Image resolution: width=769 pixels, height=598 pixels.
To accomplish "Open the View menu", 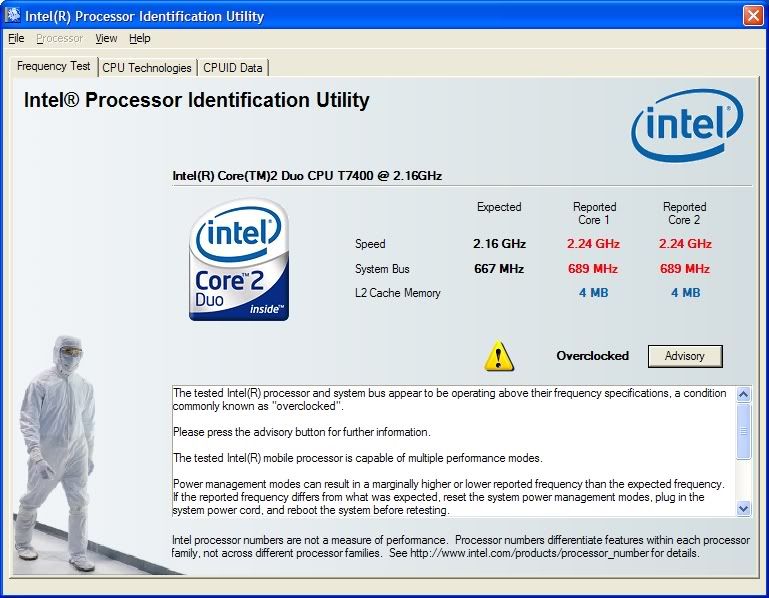I will point(106,38).
